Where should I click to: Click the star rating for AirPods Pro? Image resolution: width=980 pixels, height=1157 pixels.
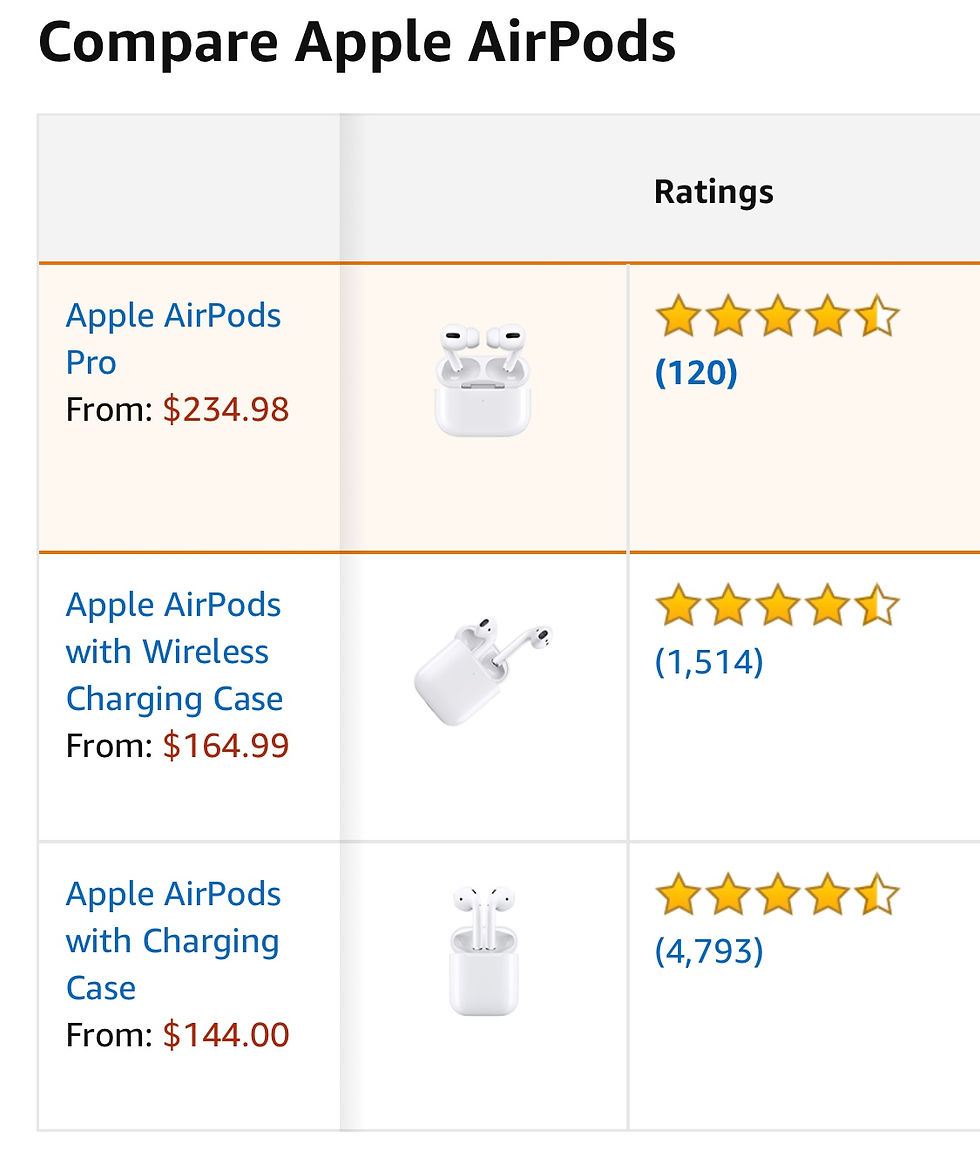pyautogui.click(x=777, y=316)
